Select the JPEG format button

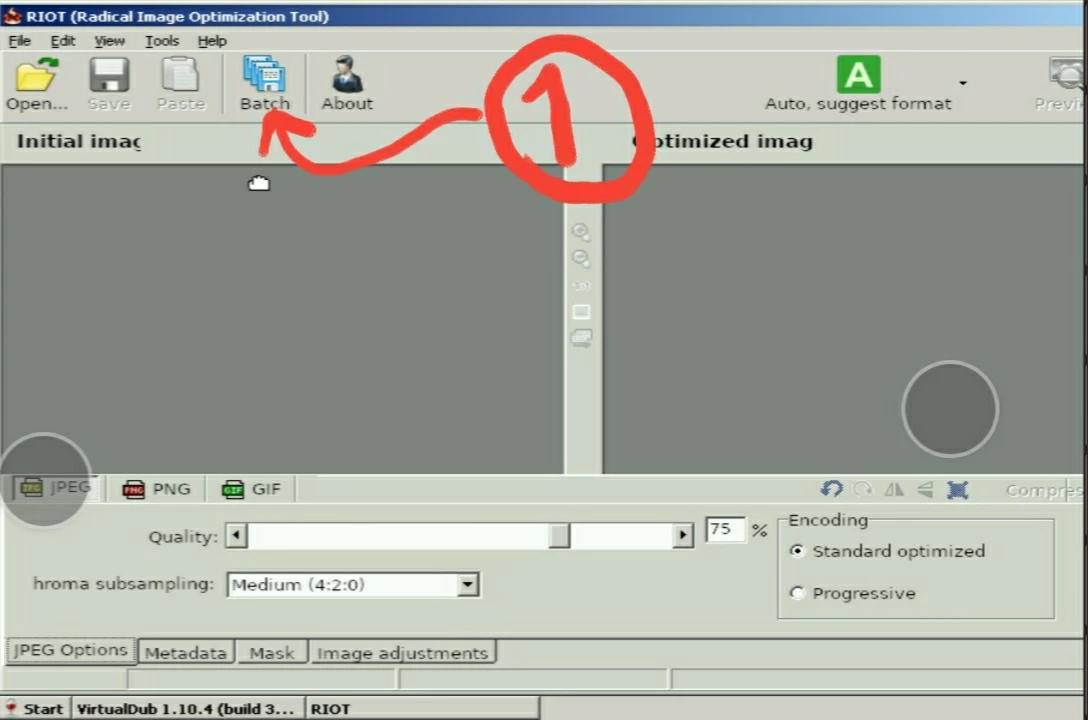56,488
